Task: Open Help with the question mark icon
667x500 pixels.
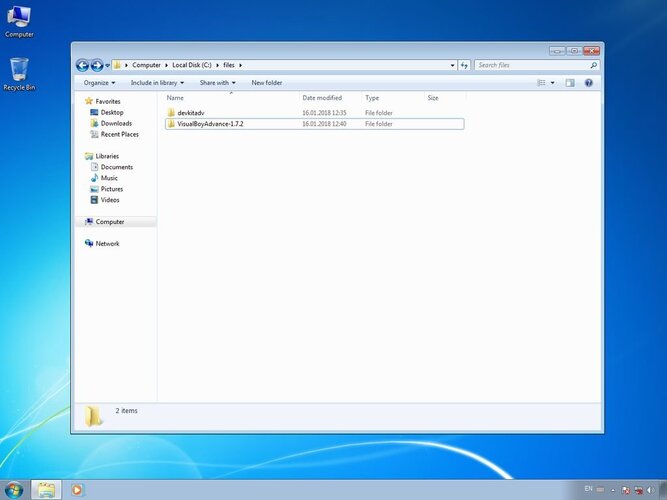Action: tap(589, 83)
